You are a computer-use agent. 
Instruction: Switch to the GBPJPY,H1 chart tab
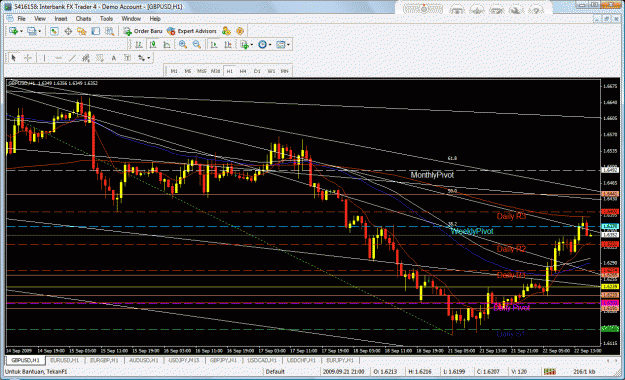(223, 360)
